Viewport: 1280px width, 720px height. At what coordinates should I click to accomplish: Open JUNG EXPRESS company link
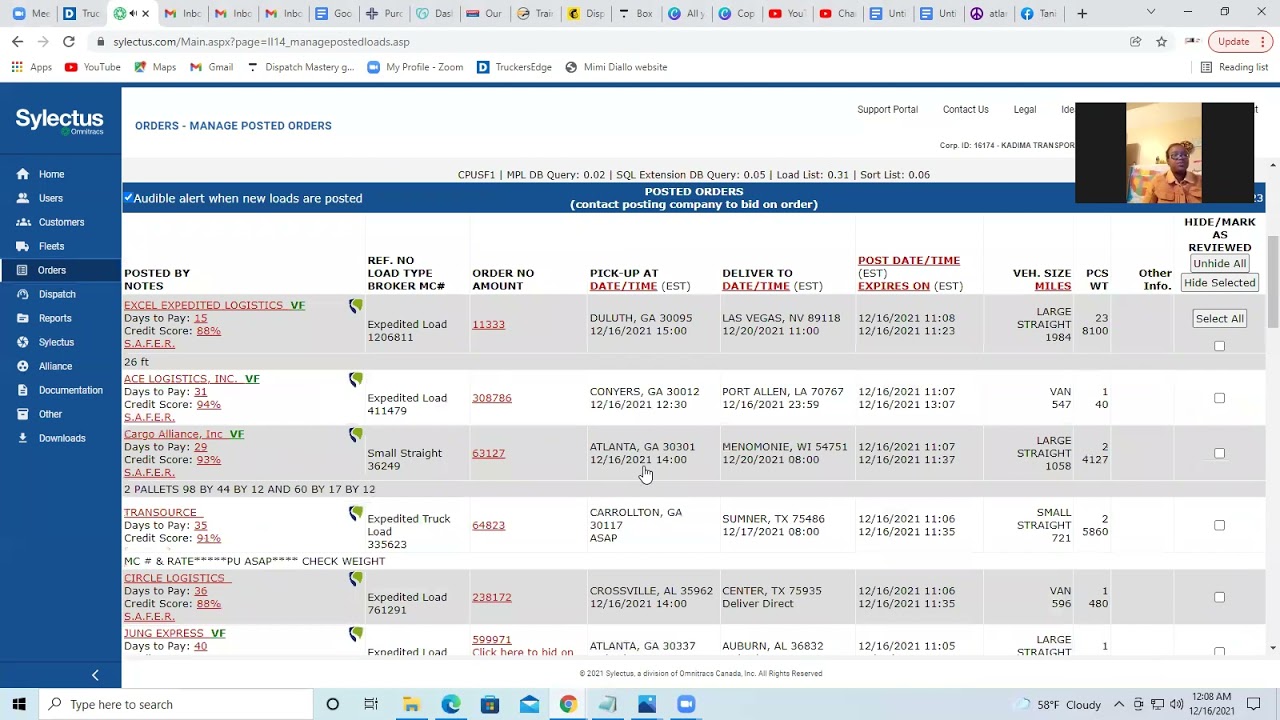pos(163,633)
